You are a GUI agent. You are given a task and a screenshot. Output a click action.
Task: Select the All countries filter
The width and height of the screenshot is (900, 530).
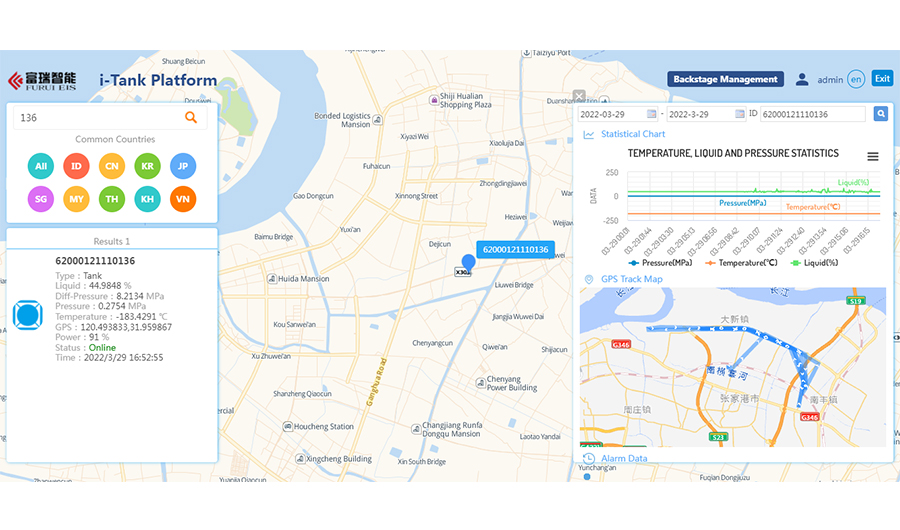point(41,166)
